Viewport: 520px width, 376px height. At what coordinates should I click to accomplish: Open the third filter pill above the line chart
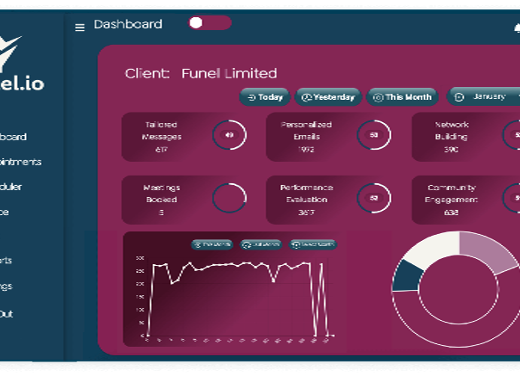click(x=313, y=245)
